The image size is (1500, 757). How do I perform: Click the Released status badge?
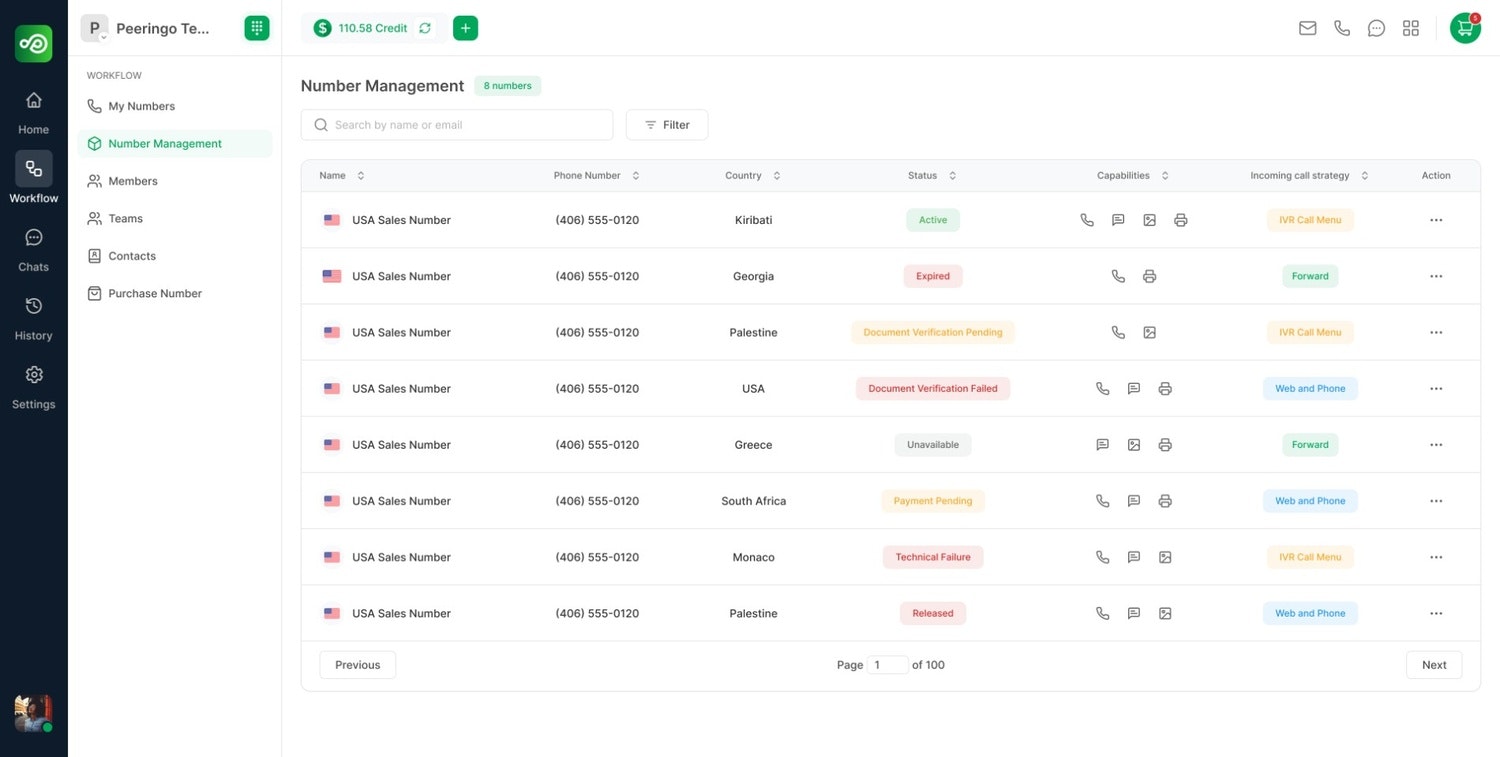pos(933,613)
